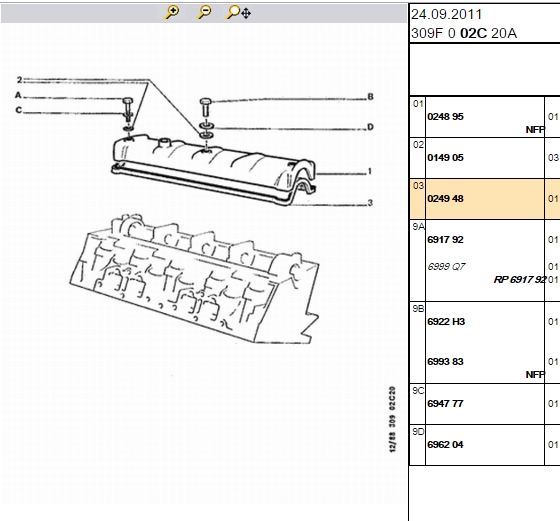
Task: Click callout letter D on the diagram
Action: click(x=370, y=127)
